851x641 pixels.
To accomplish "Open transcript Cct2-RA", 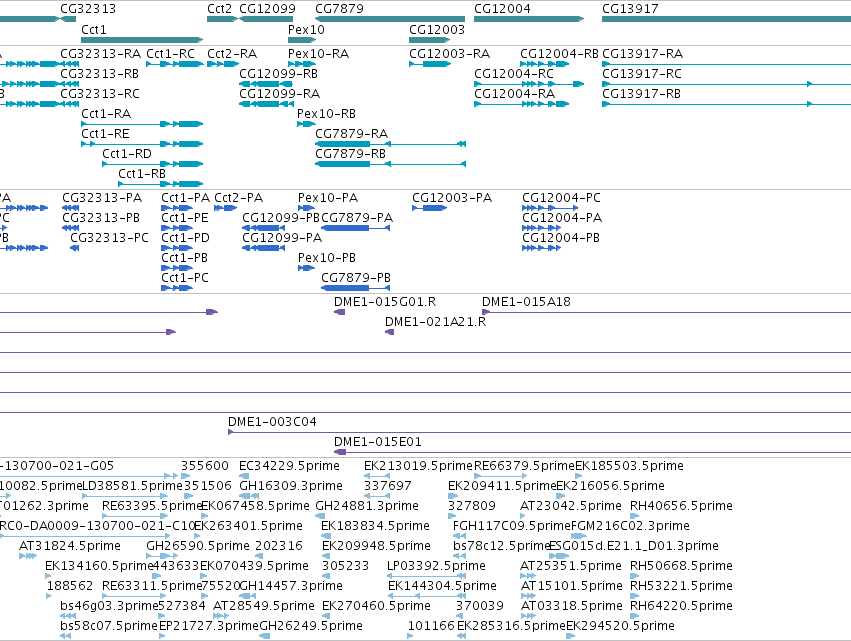I will tap(232, 54).
